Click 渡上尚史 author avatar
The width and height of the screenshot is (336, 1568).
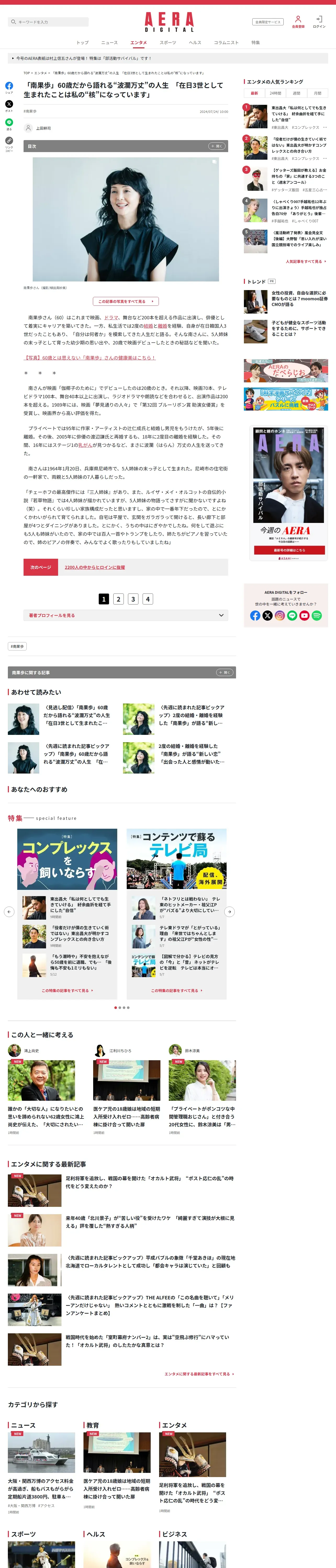pyautogui.click(x=14, y=1050)
